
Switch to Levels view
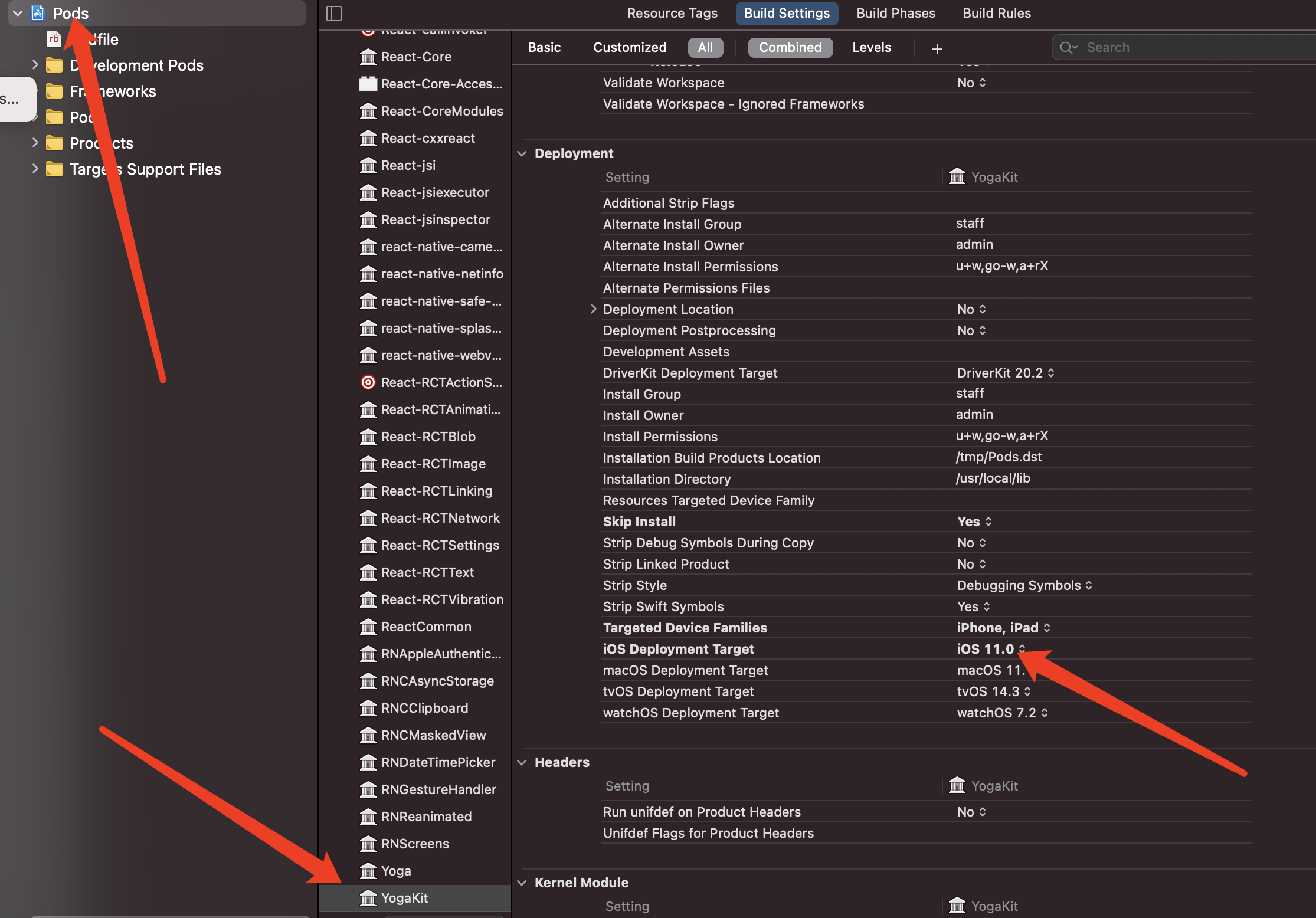(x=871, y=48)
